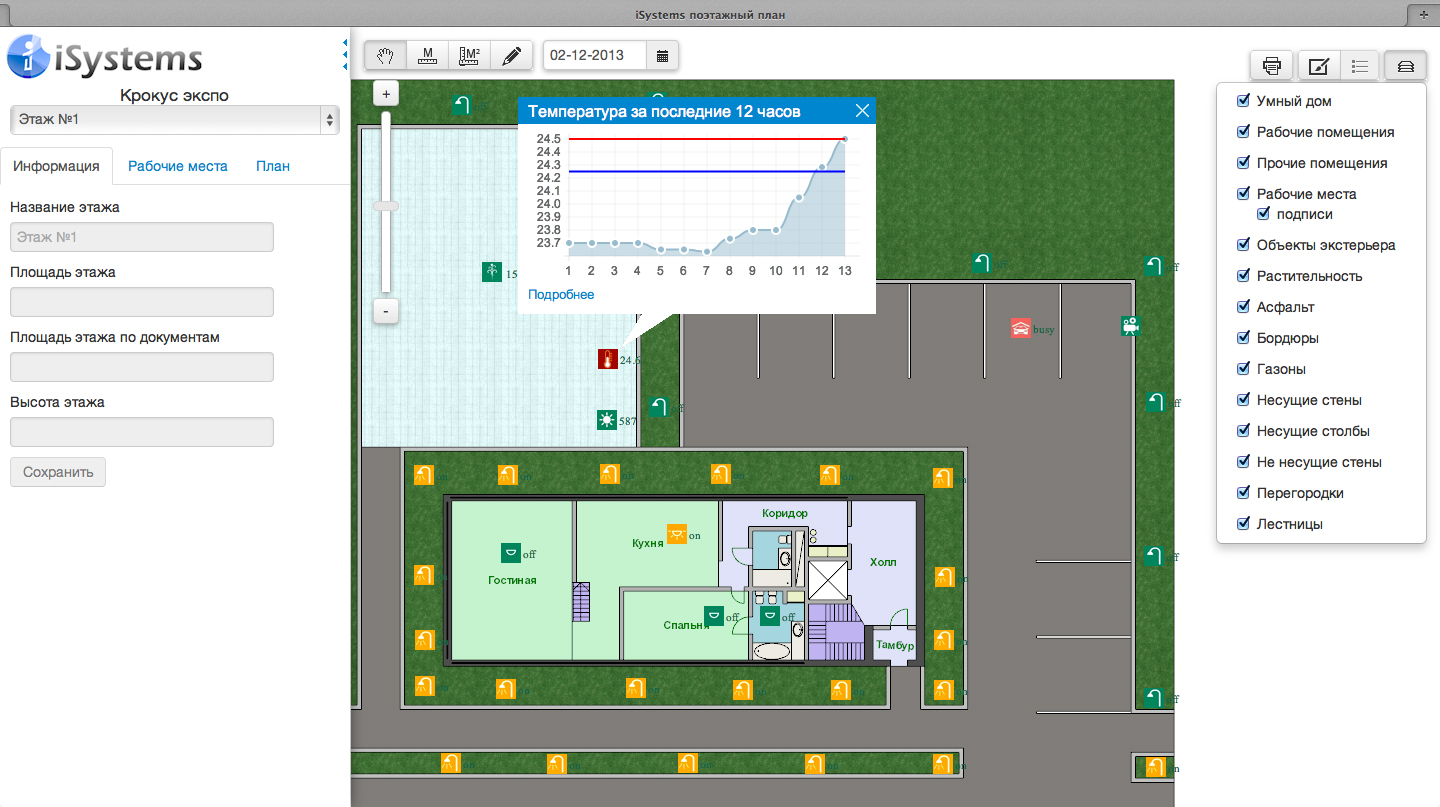Click the Гостиная ceiling lamp icon
Viewport: 1440px width, 807px height.
coord(511,552)
